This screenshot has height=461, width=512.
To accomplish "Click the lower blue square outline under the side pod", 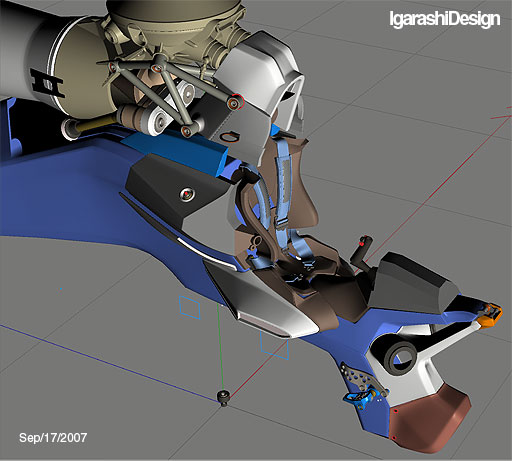I will click(x=275, y=345).
